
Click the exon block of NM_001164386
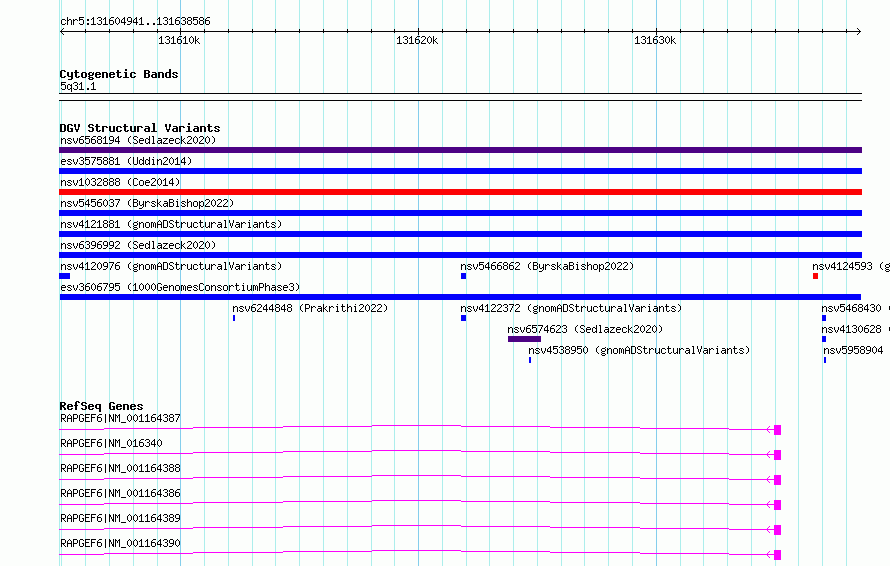click(778, 505)
